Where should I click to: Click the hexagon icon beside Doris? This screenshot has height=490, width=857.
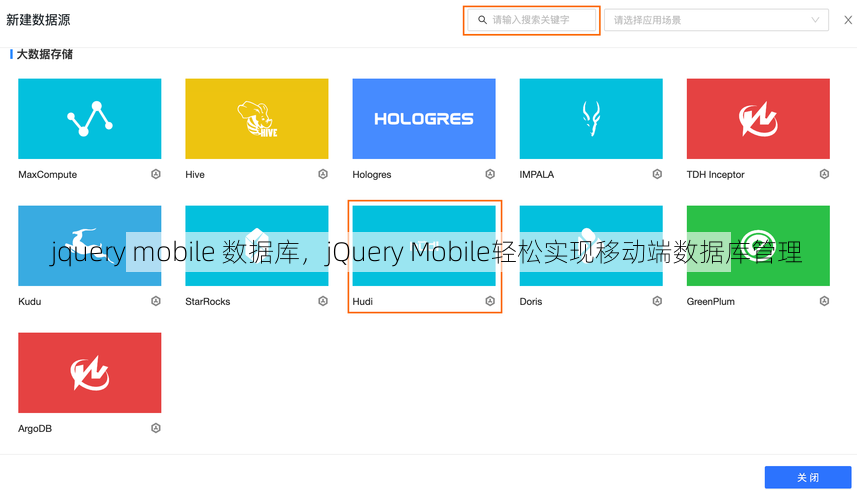(658, 301)
